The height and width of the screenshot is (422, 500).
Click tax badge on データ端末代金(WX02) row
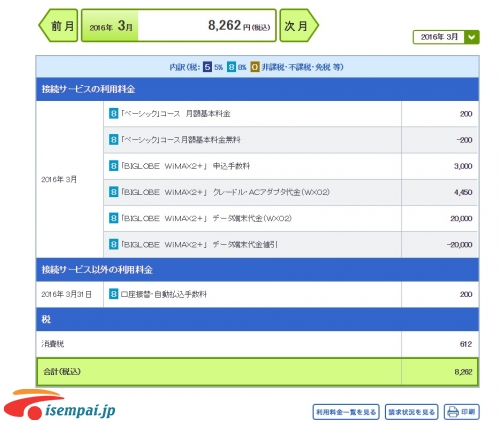(x=114, y=218)
